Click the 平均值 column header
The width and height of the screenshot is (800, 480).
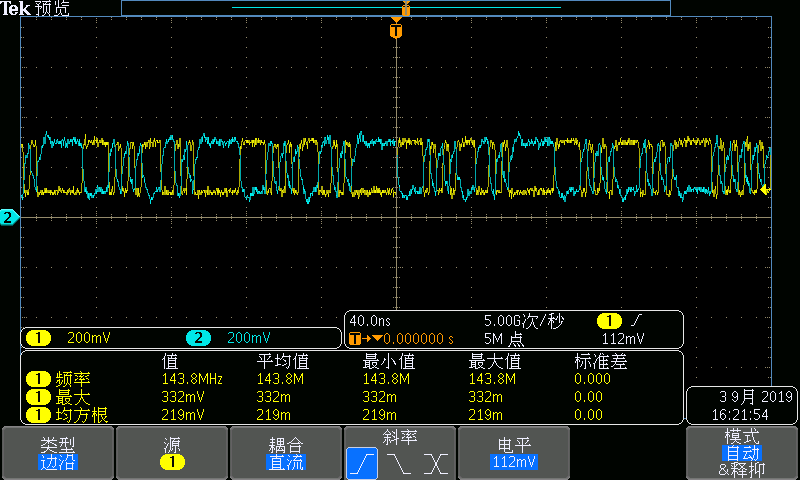tap(283, 361)
